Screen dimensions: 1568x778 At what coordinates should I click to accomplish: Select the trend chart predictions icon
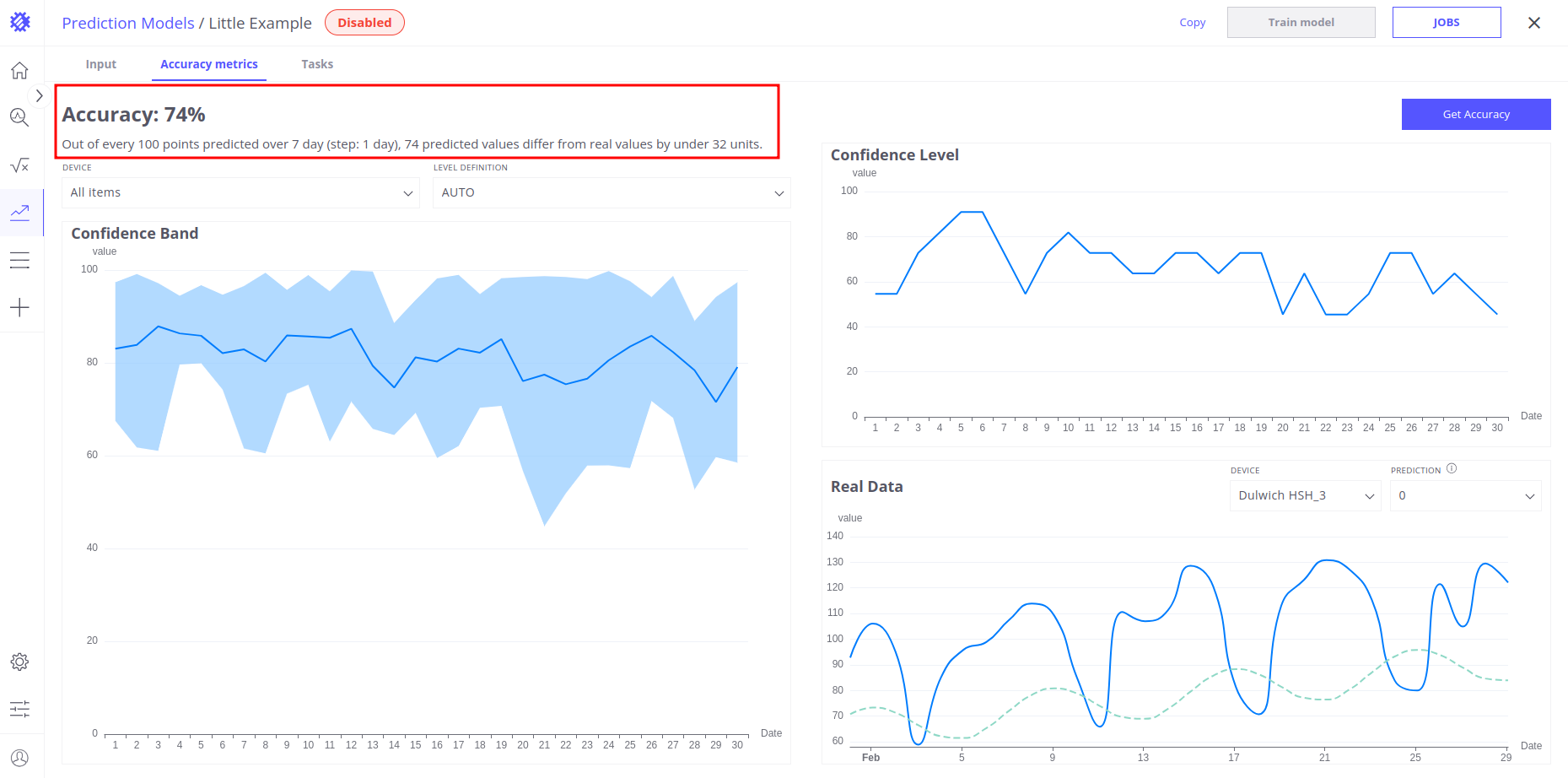pos(20,212)
